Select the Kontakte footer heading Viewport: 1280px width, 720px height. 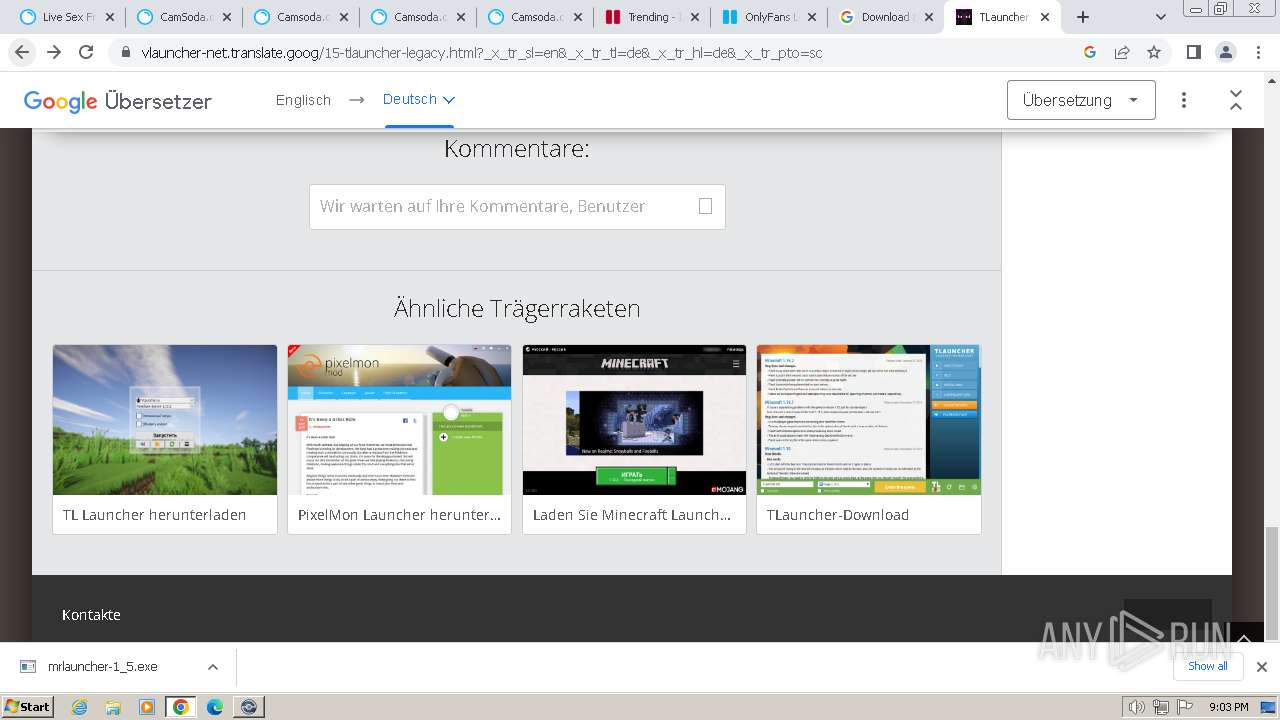pyautogui.click(x=91, y=615)
